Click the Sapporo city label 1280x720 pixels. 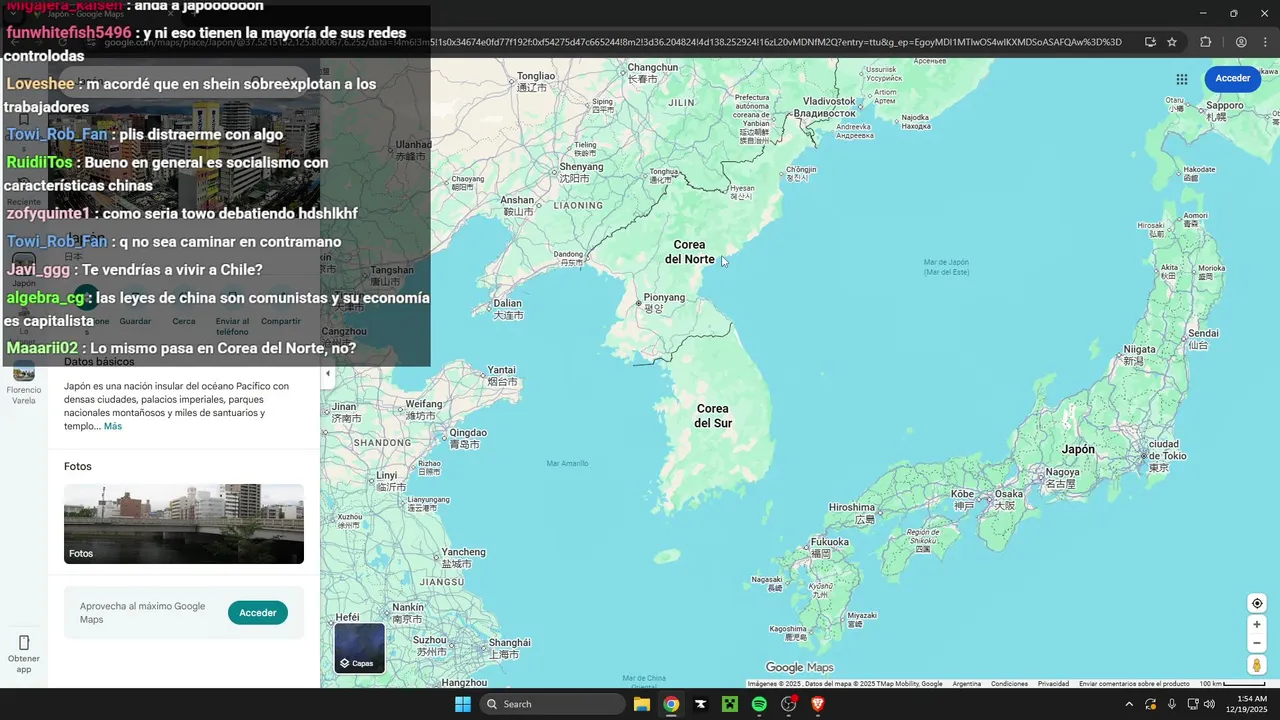(x=1225, y=105)
